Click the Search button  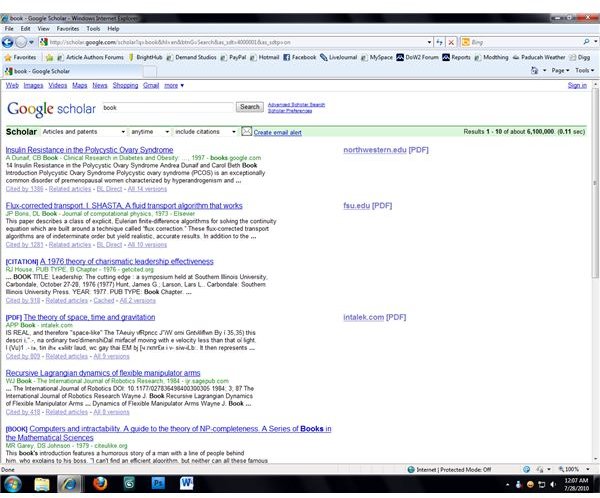249,107
